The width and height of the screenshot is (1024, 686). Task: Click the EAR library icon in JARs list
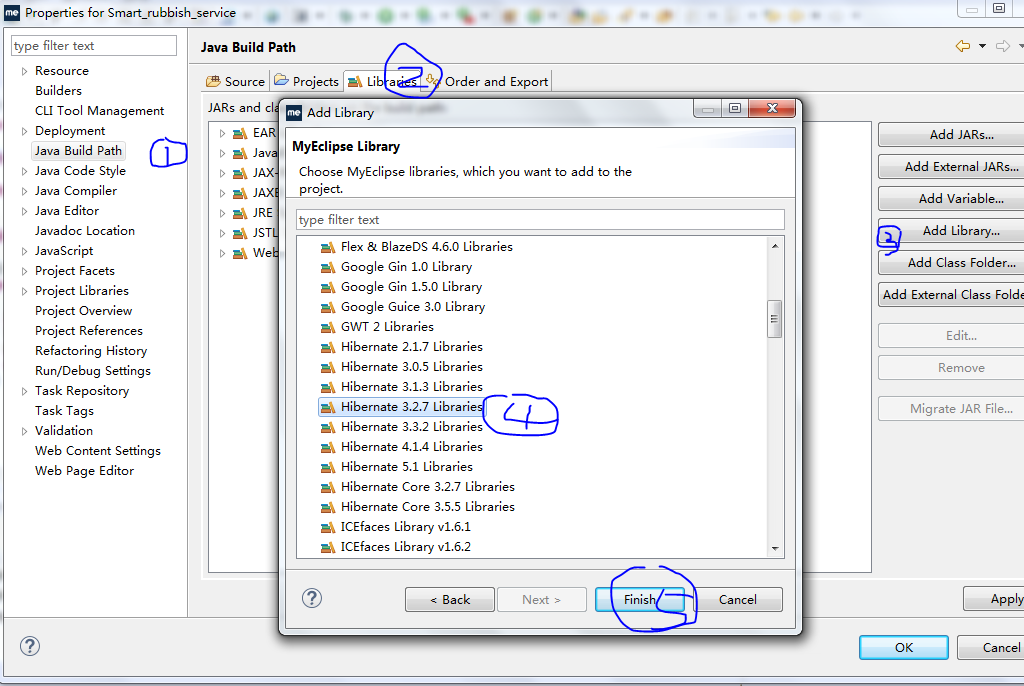(x=240, y=133)
